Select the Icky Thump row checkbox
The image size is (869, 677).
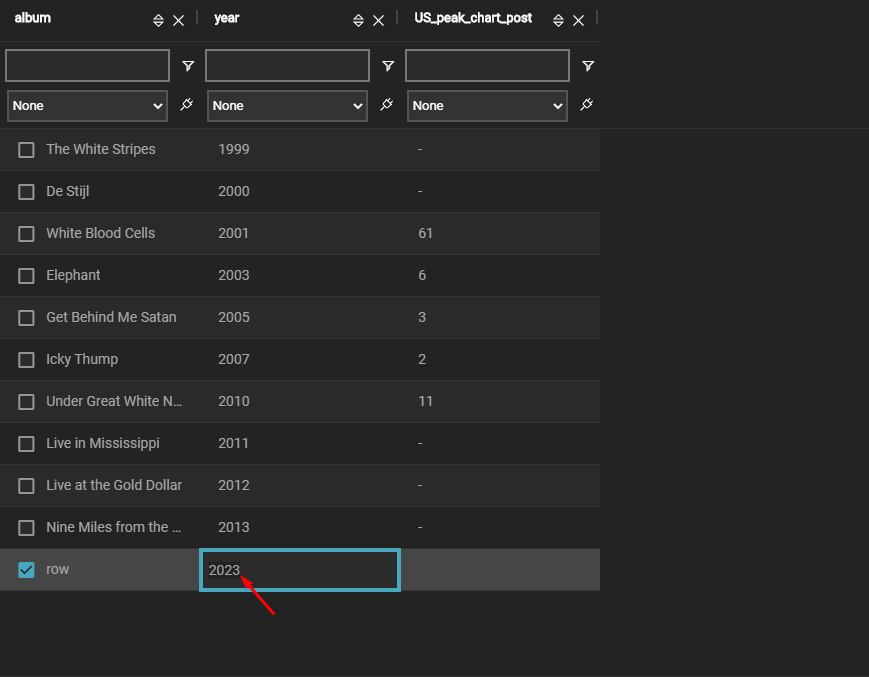coord(27,360)
